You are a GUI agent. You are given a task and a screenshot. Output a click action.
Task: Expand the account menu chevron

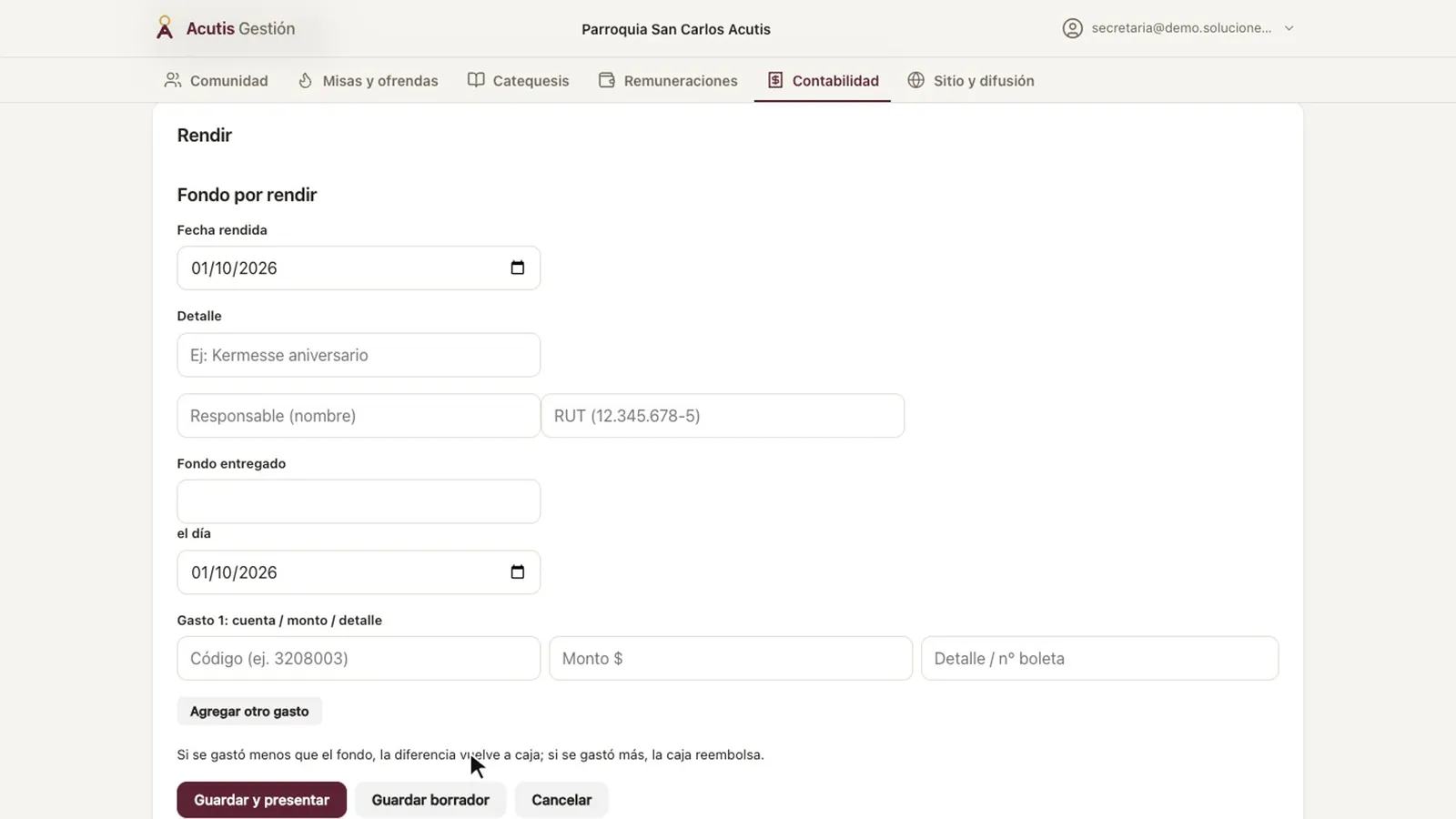(1289, 28)
